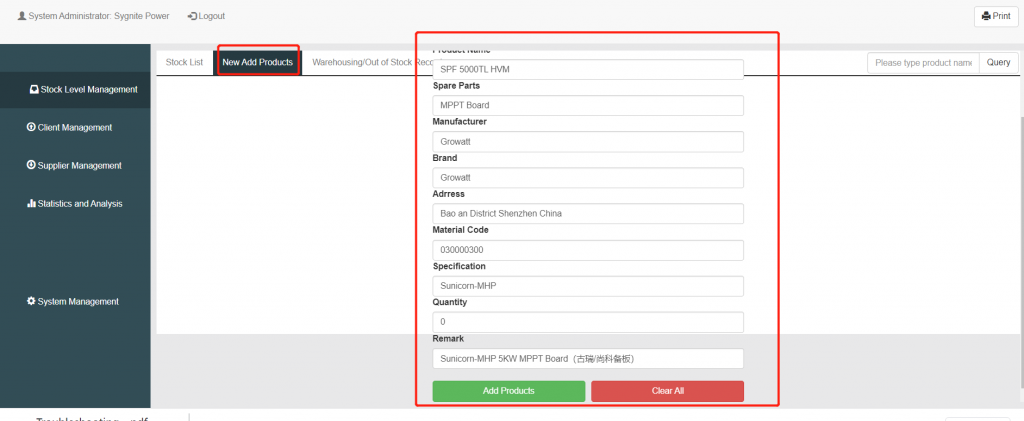Viewport: 1024px width, 421px height.
Task: Click the Material Code label
Action: tap(460, 230)
